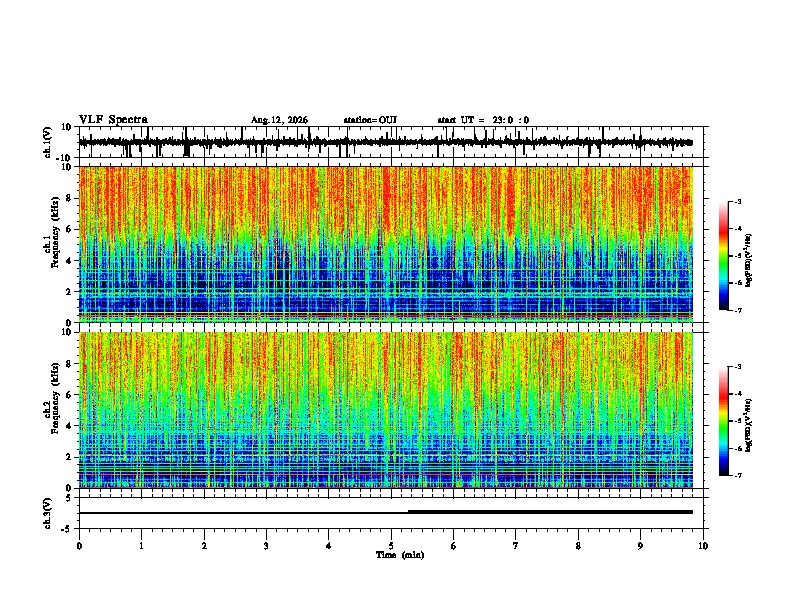Click the '6' kHz tick of ch.2 spectrogram
The image size is (792, 612).
coord(70,395)
